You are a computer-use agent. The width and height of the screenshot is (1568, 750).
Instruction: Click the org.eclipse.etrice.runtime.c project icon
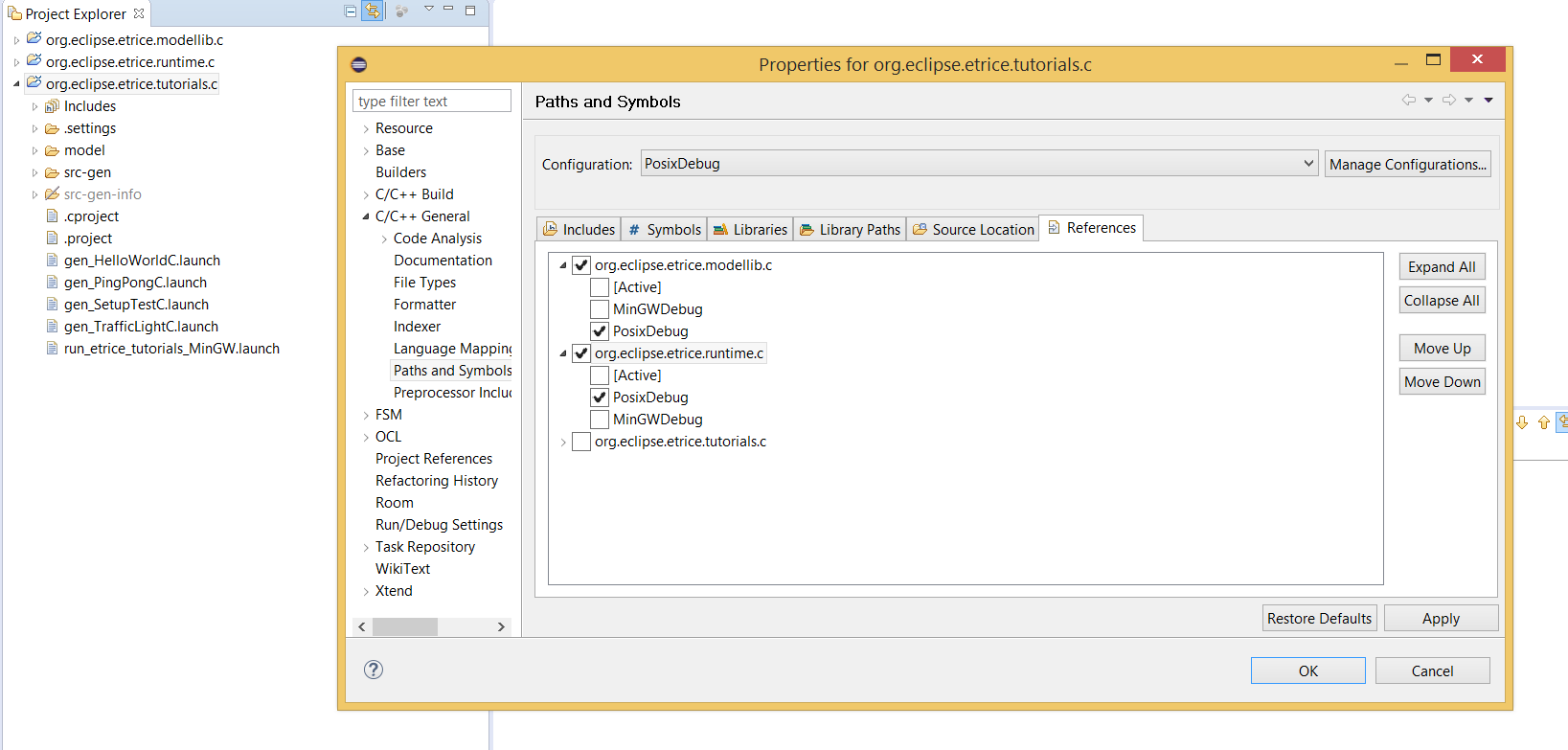click(x=34, y=61)
